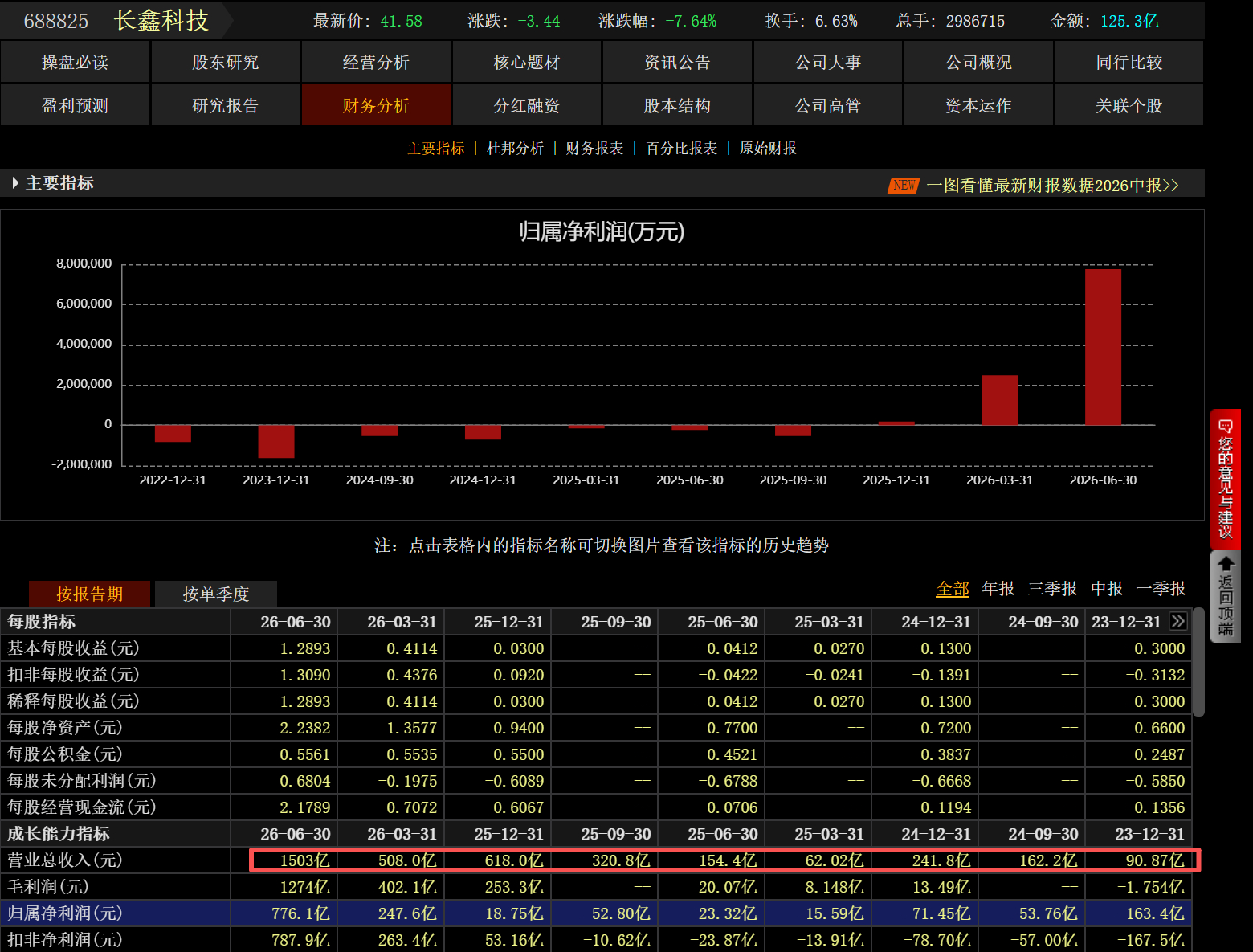Filter reports by 年报

coord(998,589)
